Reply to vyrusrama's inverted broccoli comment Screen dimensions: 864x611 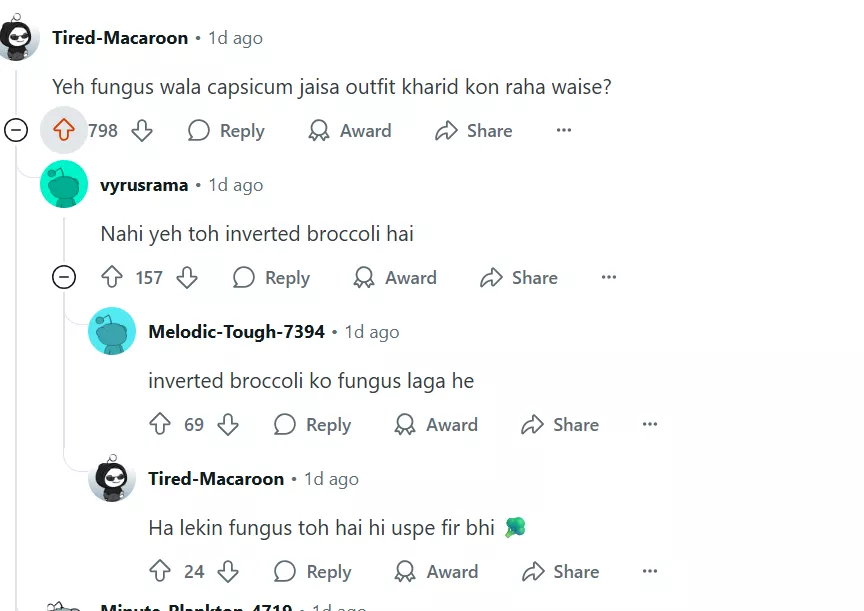click(271, 278)
